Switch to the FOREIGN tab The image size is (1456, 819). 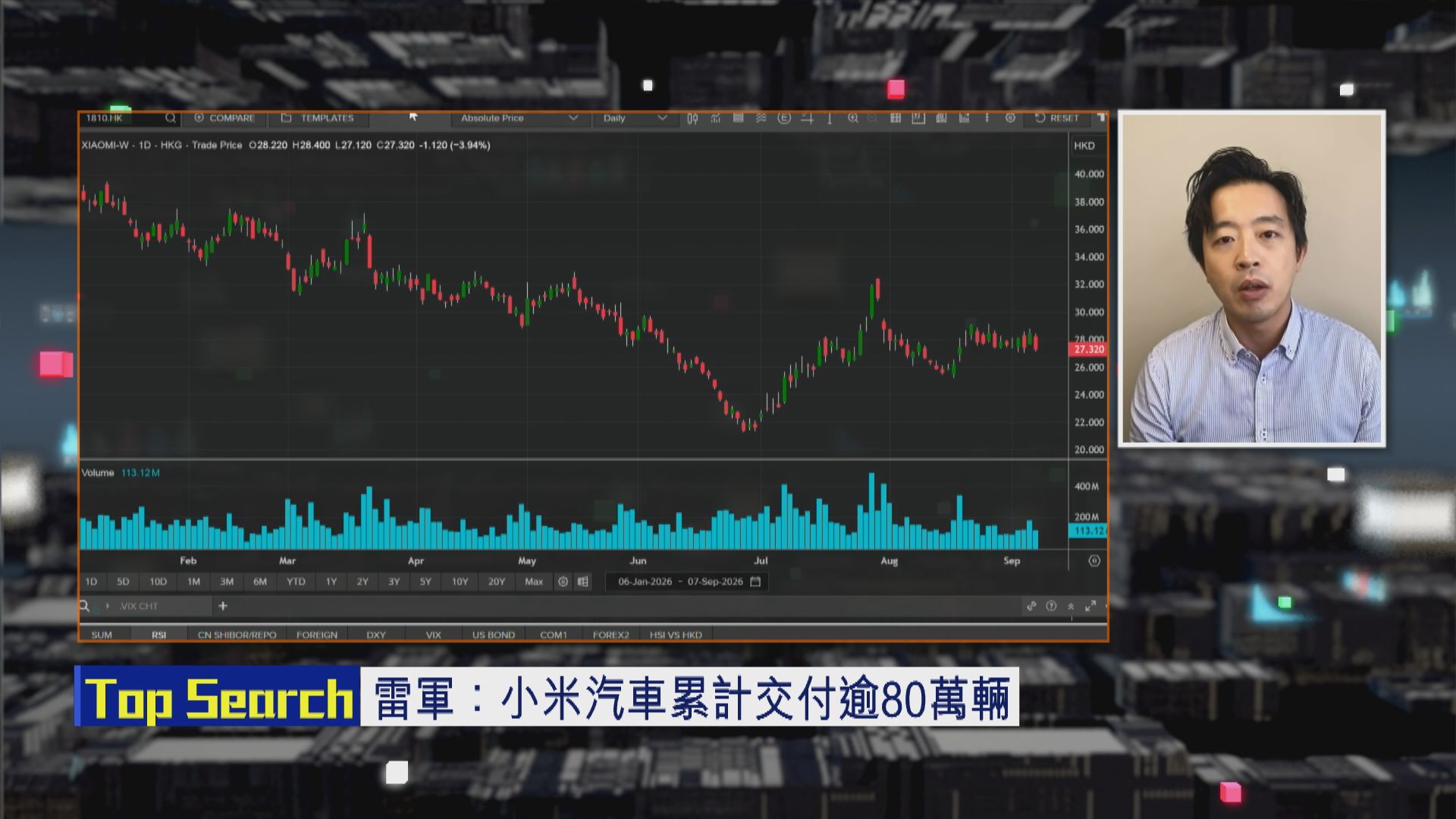click(317, 635)
